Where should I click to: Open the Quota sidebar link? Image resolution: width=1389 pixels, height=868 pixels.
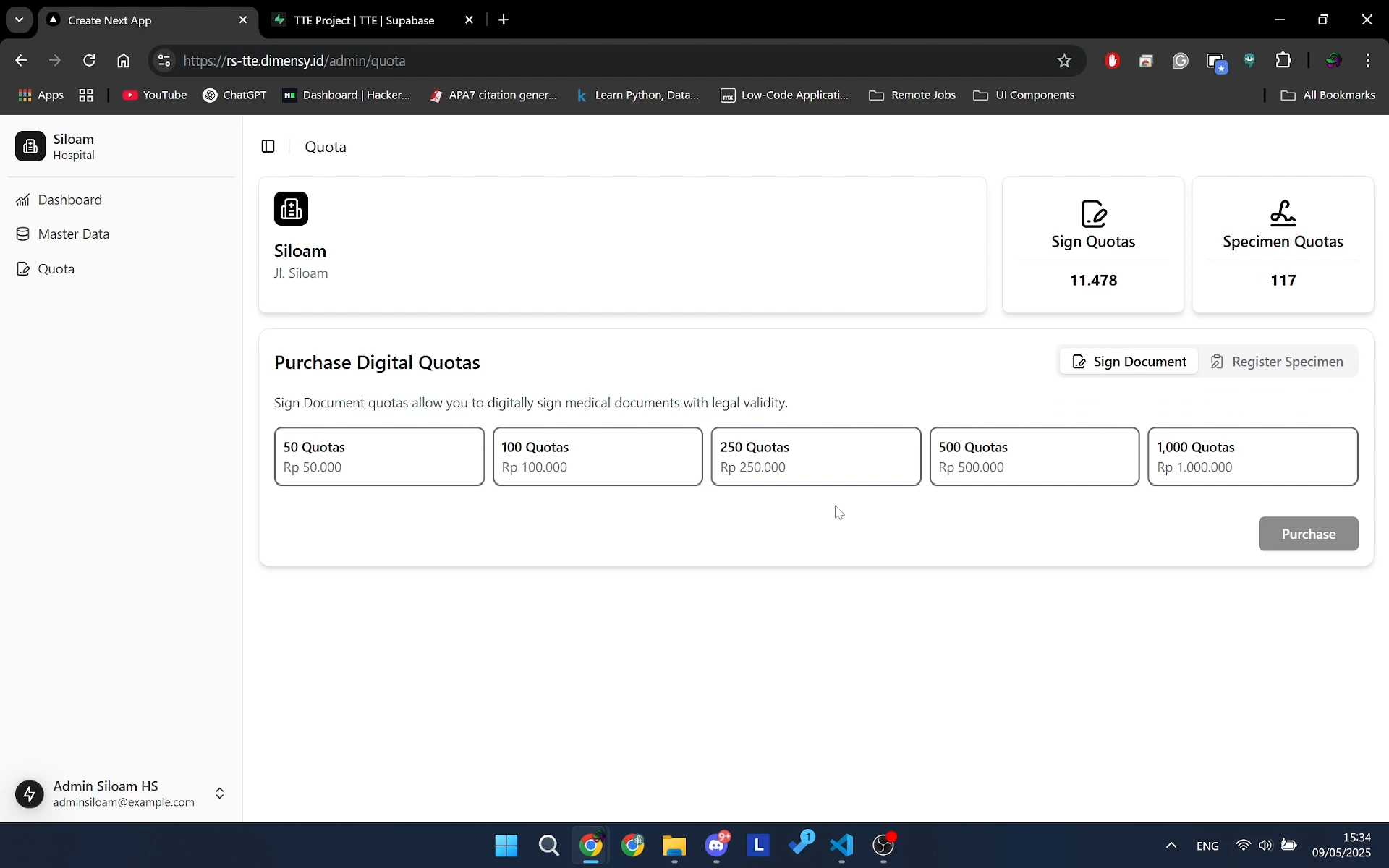(56, 269)
